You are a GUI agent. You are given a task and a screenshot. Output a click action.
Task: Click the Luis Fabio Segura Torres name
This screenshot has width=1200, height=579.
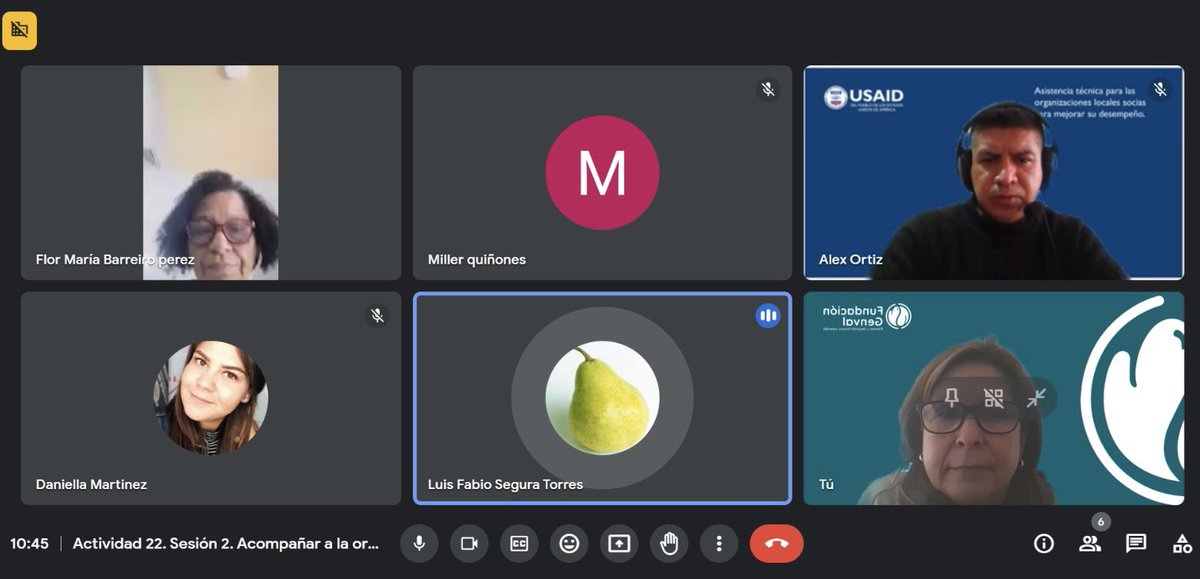pos(505,484)
